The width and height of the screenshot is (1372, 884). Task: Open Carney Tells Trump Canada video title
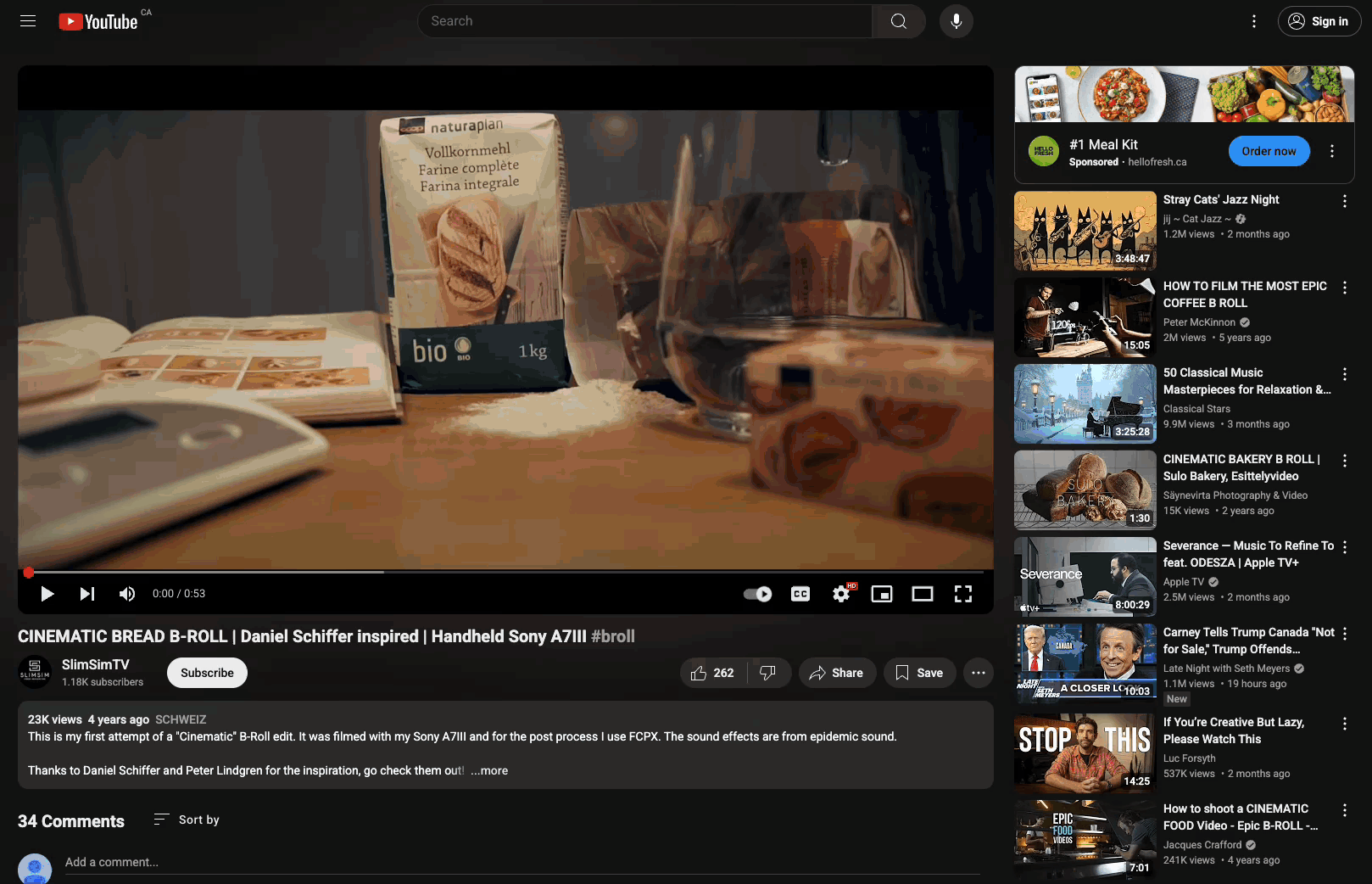(x=1248, y=641)
